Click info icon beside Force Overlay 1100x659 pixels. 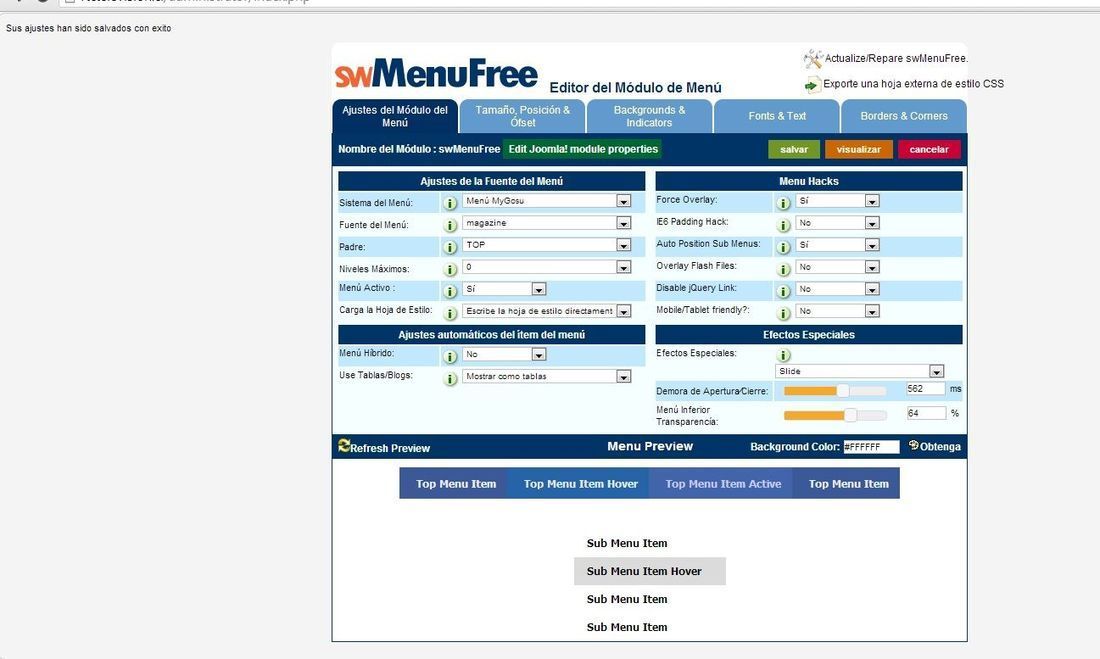pyautogui.click(x=783, y=204)
